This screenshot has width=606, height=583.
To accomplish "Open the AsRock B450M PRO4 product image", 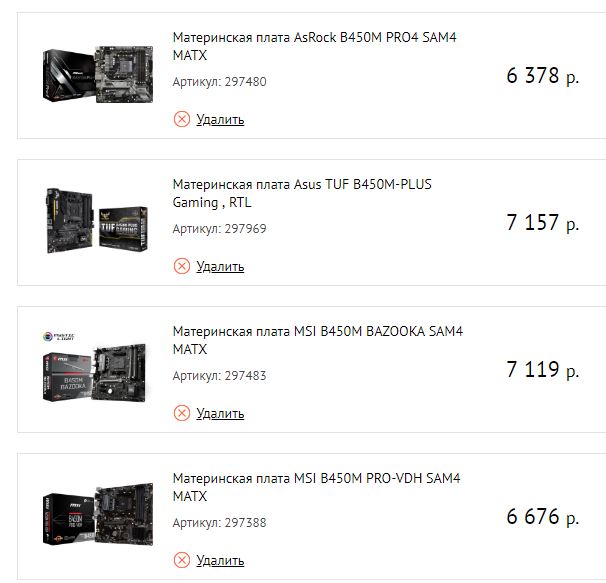I will coord(98,74).
